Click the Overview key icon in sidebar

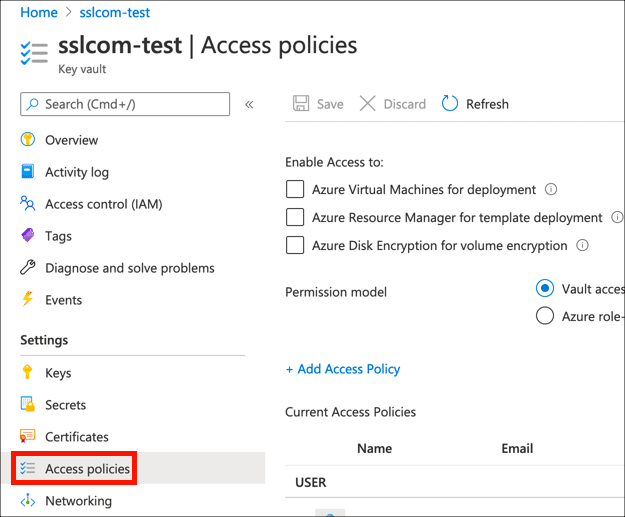[x=28, y=140]
